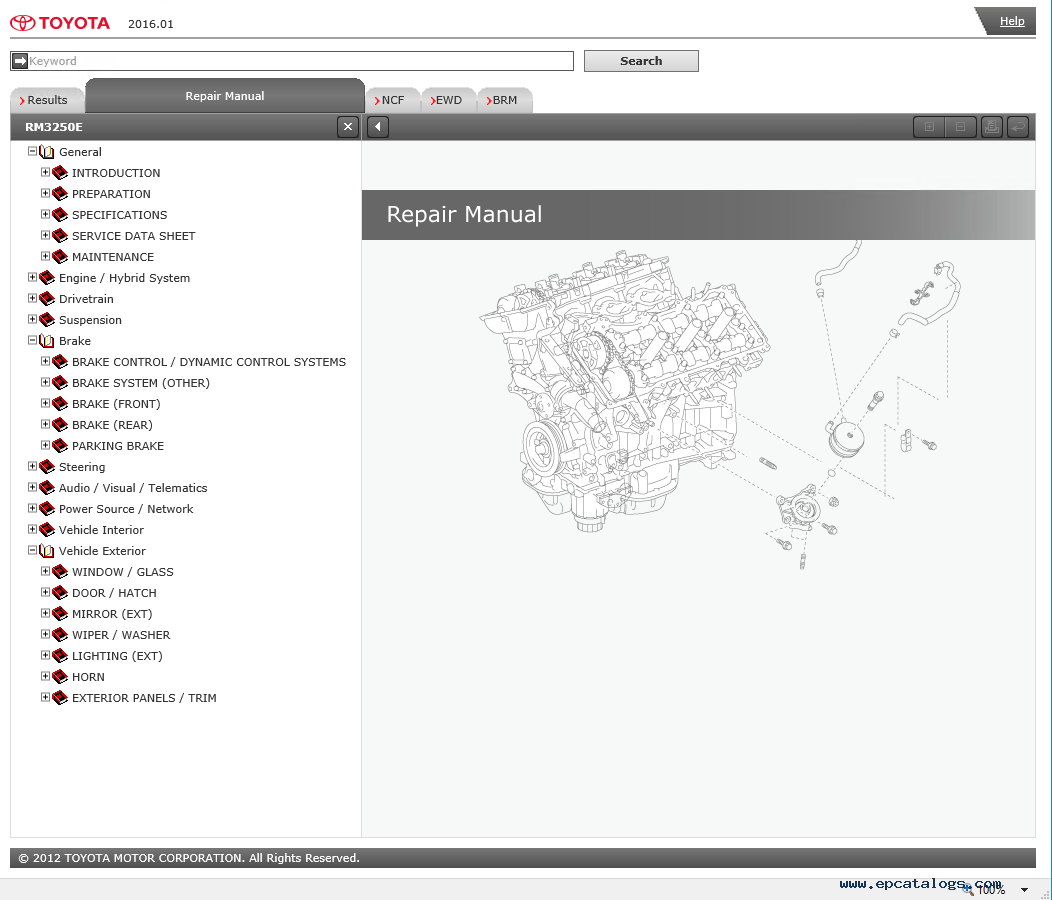This screenshot has height=900, width=1052.
Task: Click the collapse-all minus toolbar icon
Action: pyautogui.click(x=960, y=127)
